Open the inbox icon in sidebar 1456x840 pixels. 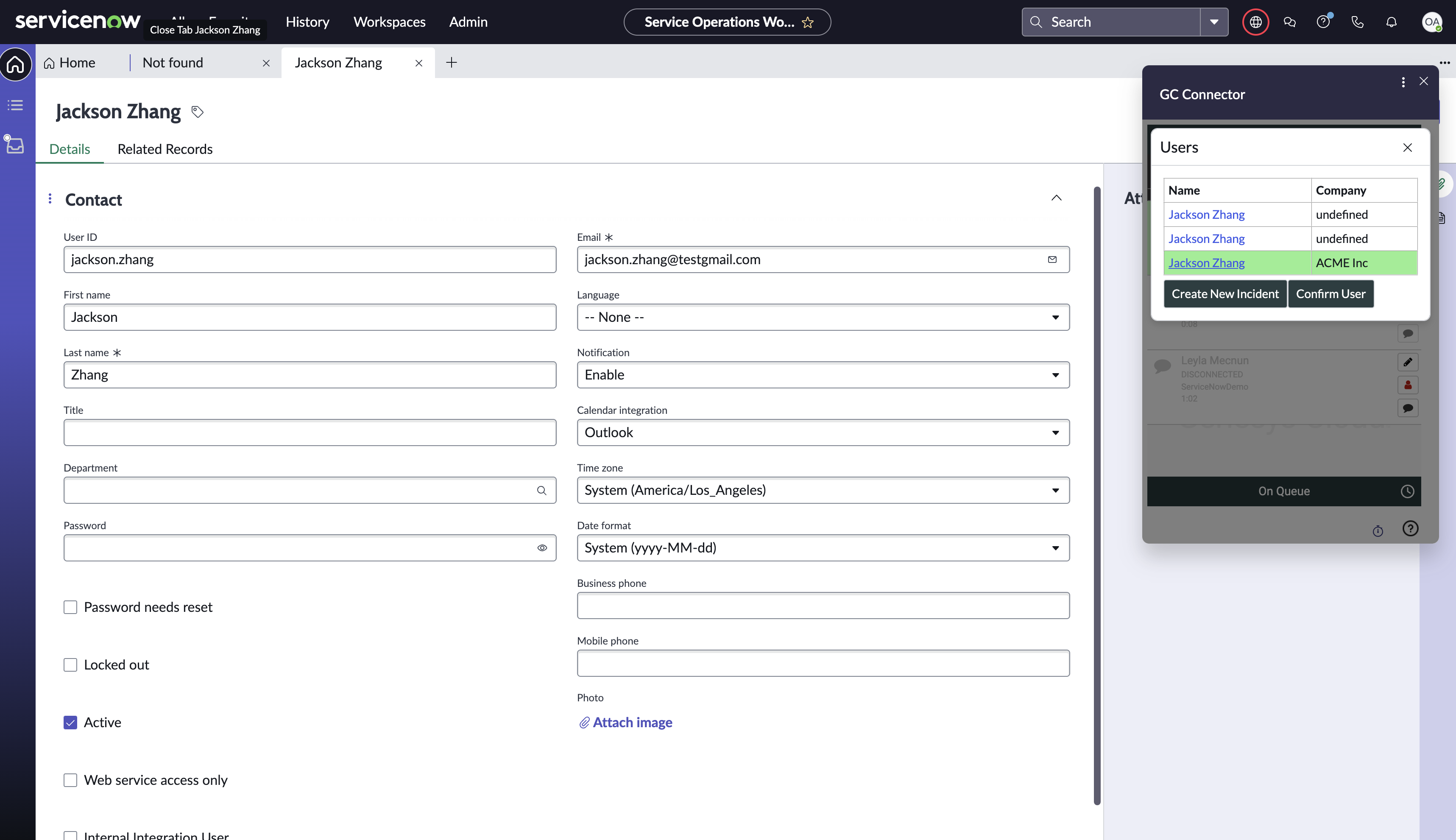[x=14, y=145]
